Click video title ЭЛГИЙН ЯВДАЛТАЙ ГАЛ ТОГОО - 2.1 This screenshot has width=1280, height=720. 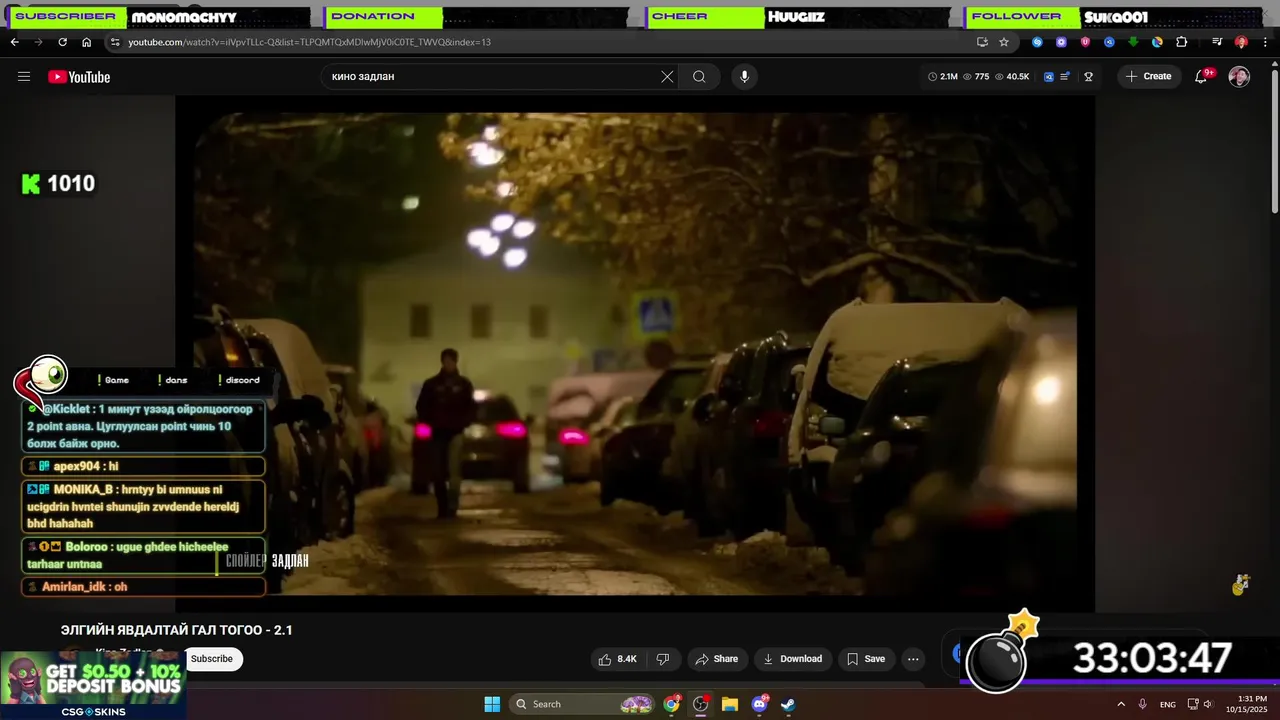(177, 630)
